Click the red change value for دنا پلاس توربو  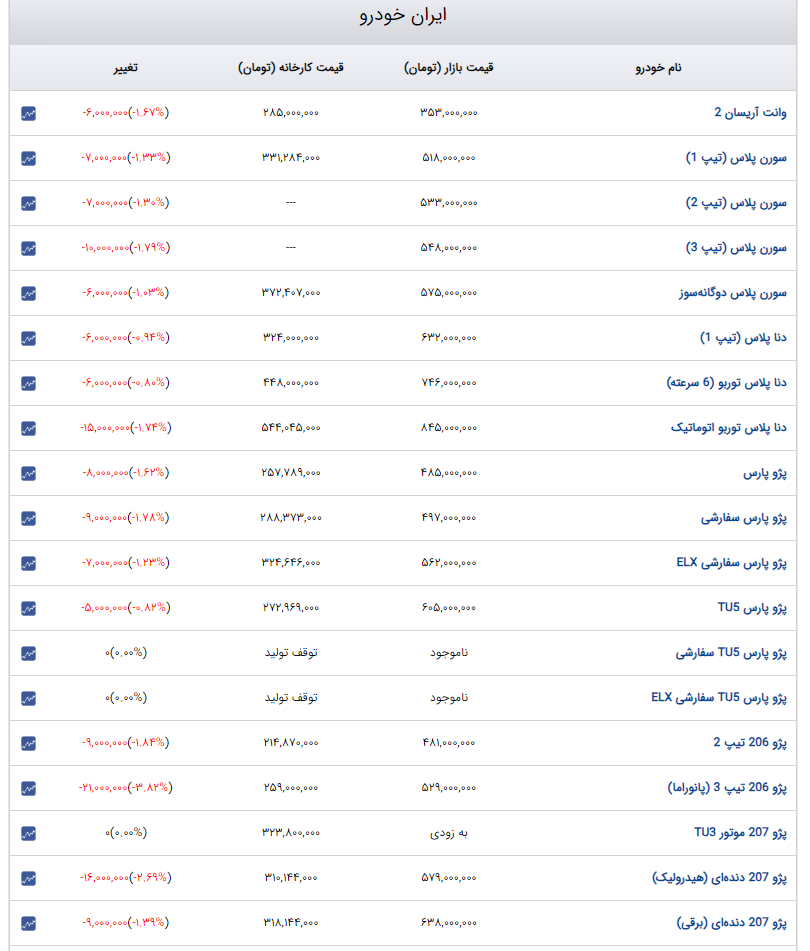coord(125,382)
